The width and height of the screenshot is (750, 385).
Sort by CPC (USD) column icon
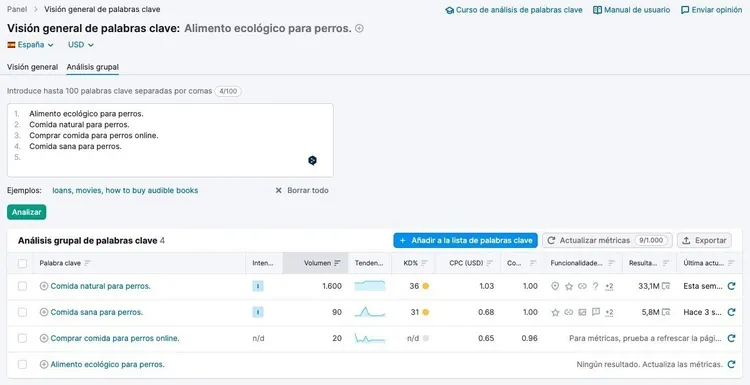[x=489, y=263]
